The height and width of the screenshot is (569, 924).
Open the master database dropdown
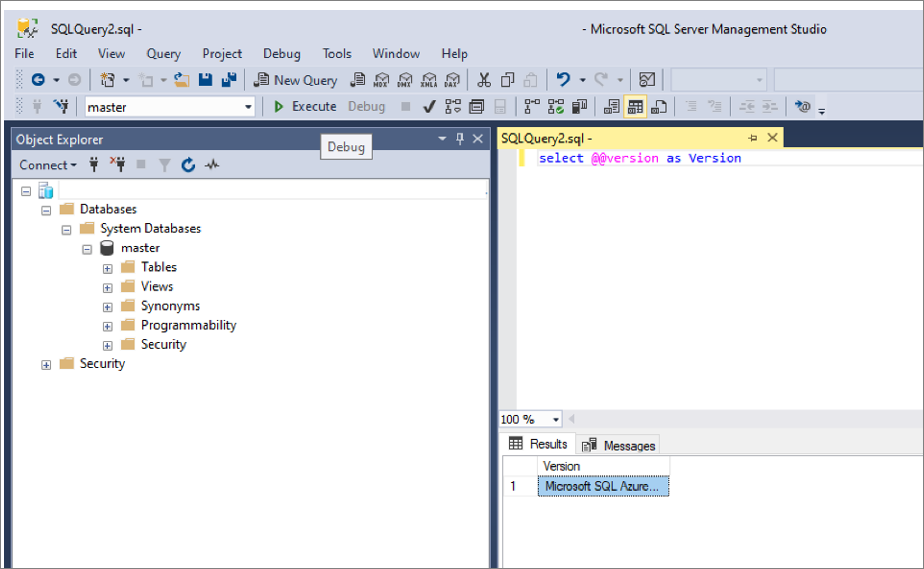(x=249, y=107)
